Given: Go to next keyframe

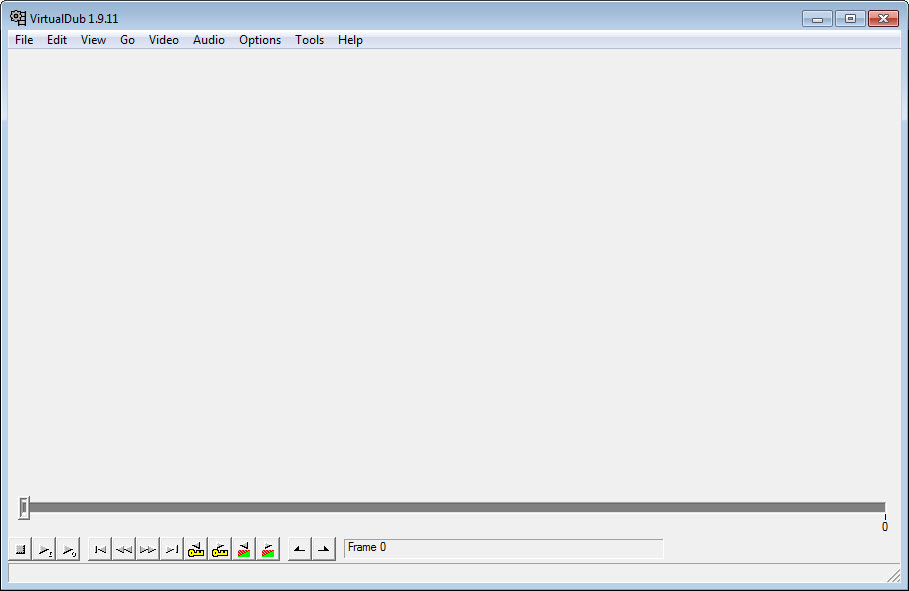Looking at the screenshot, I should coord(220,549).
